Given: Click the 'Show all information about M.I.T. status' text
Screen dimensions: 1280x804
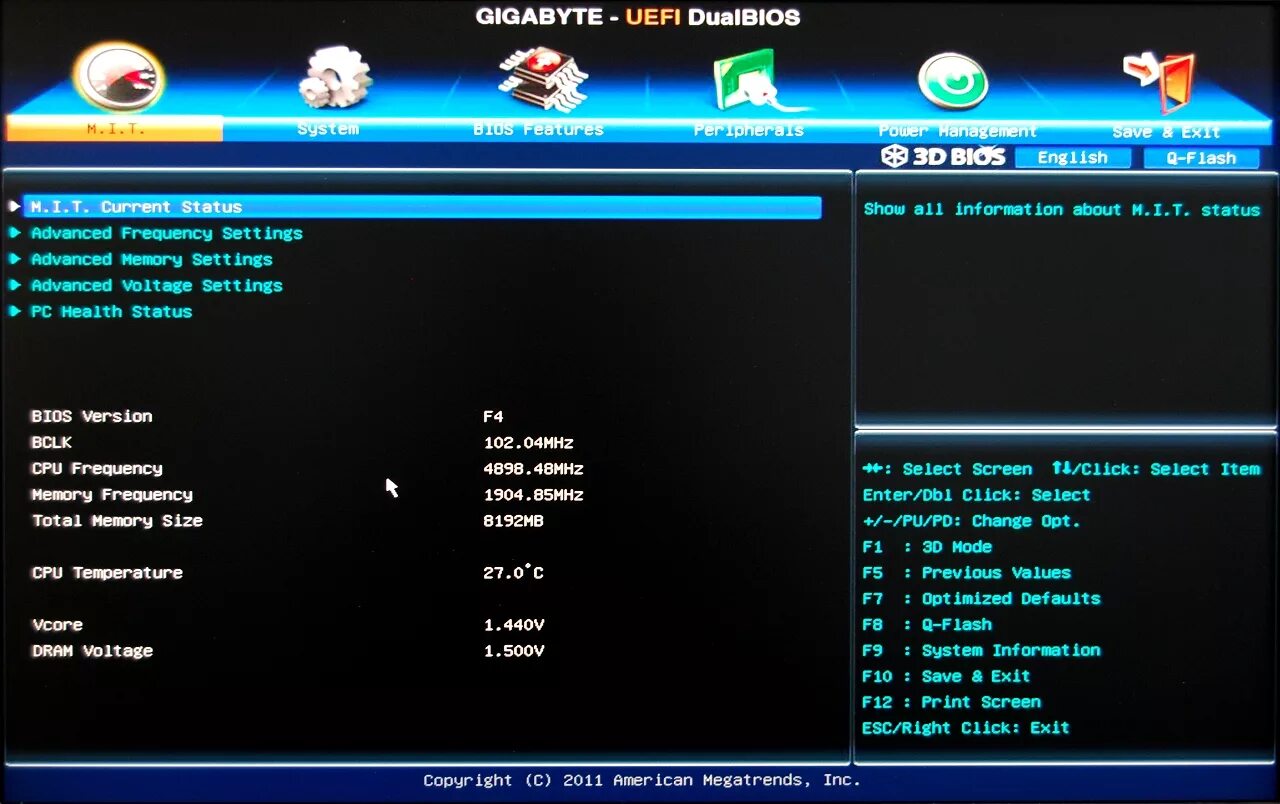Looking at the screenshot, I should (1062, 210).
